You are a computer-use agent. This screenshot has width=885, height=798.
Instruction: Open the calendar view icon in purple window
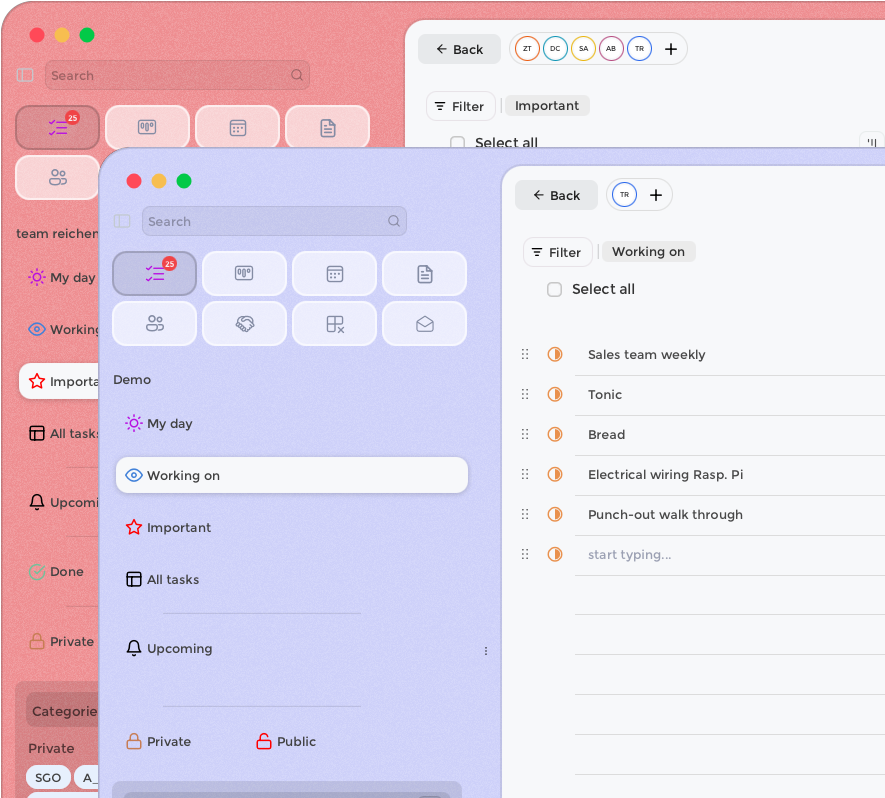[335, 274]
